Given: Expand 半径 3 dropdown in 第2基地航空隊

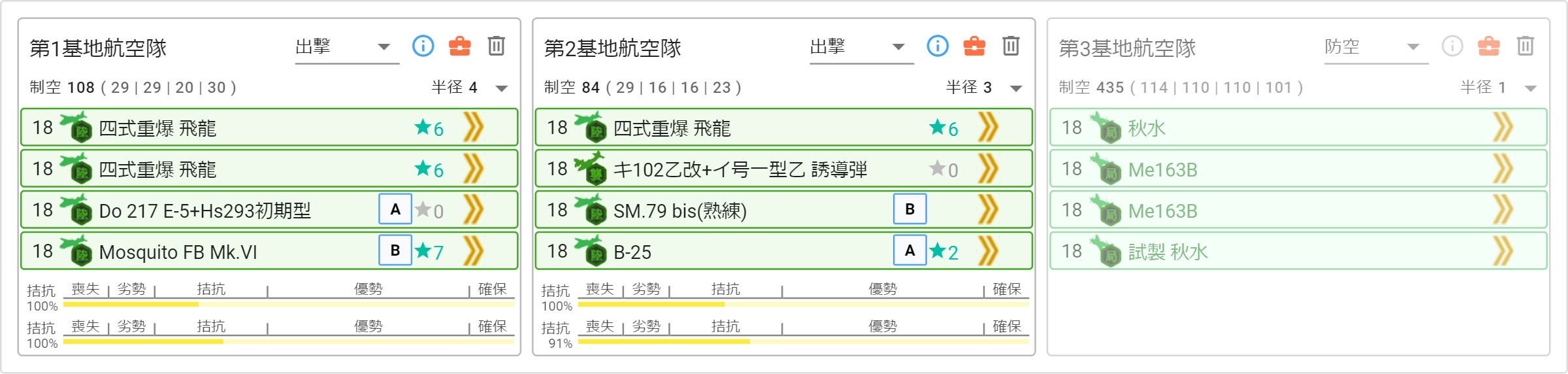Looking at the screenshot, I should 1016,88.
